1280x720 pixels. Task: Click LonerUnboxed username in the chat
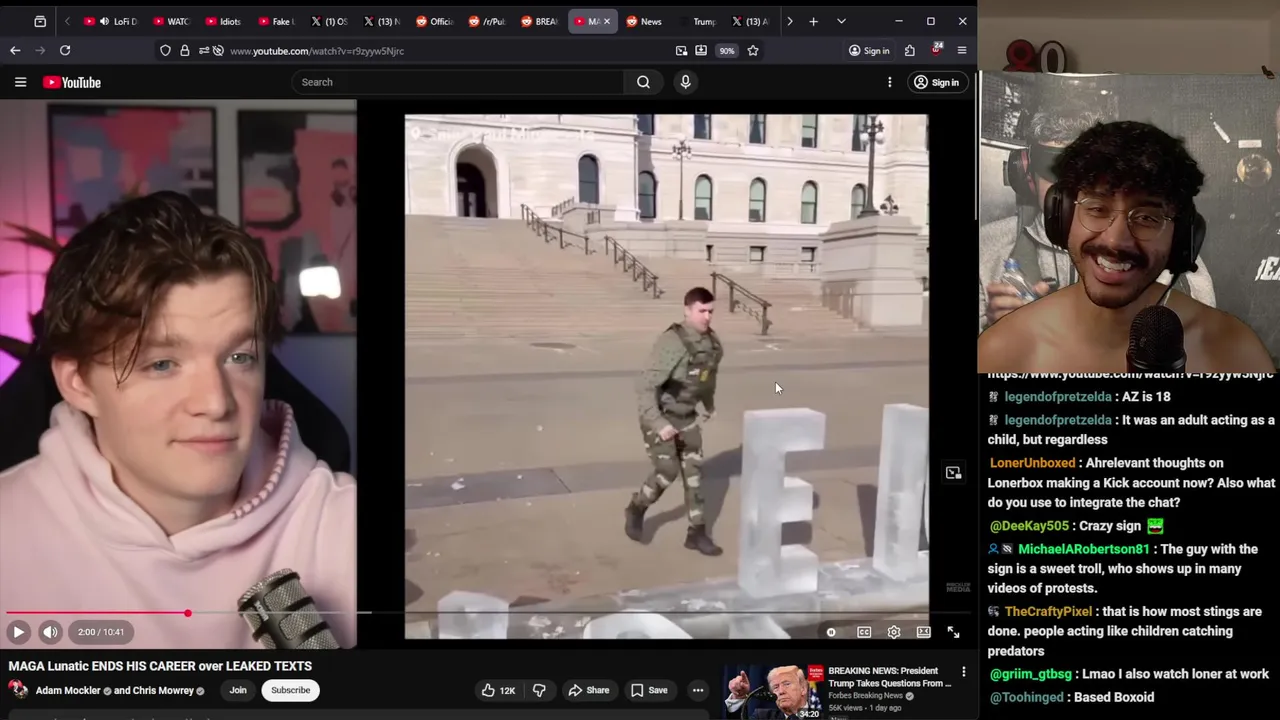(x=1033, y=463)
